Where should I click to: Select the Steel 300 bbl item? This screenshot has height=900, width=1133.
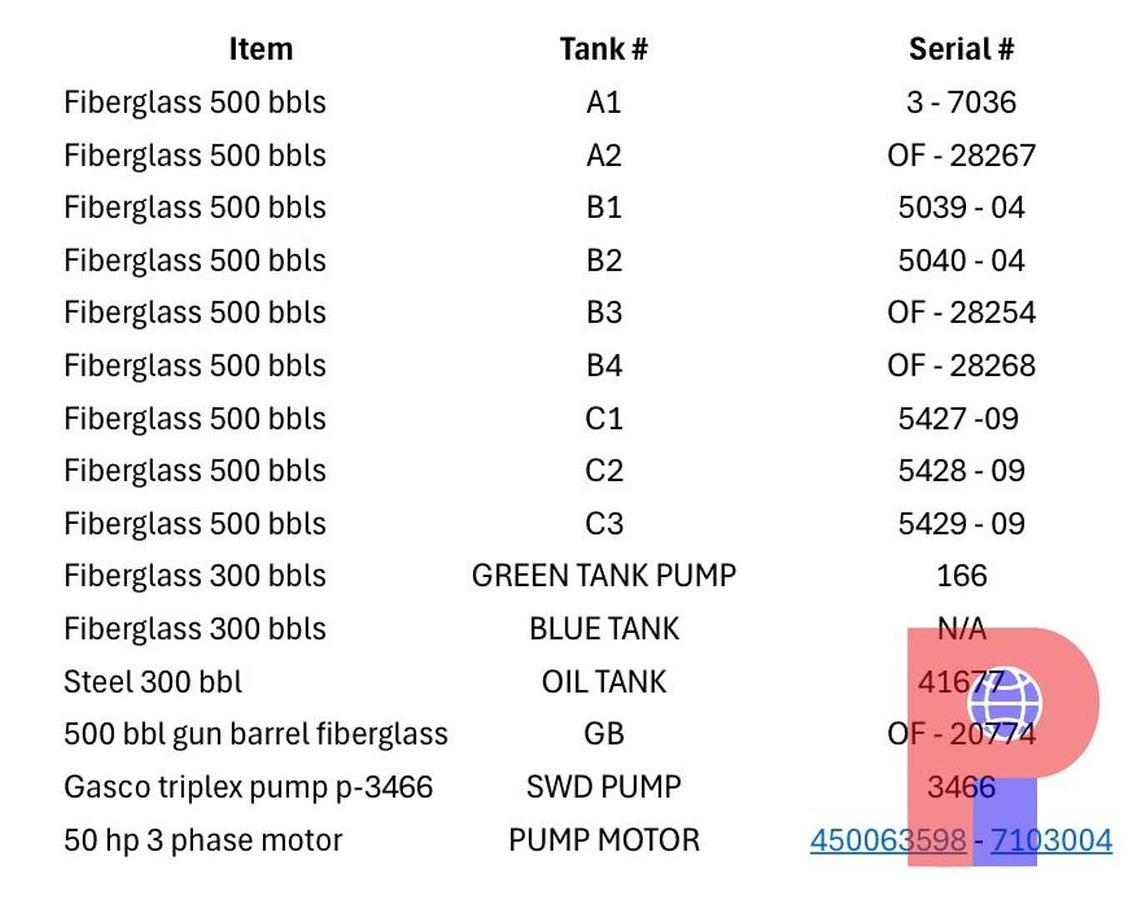pyautogui.click(x=153, y=682)
